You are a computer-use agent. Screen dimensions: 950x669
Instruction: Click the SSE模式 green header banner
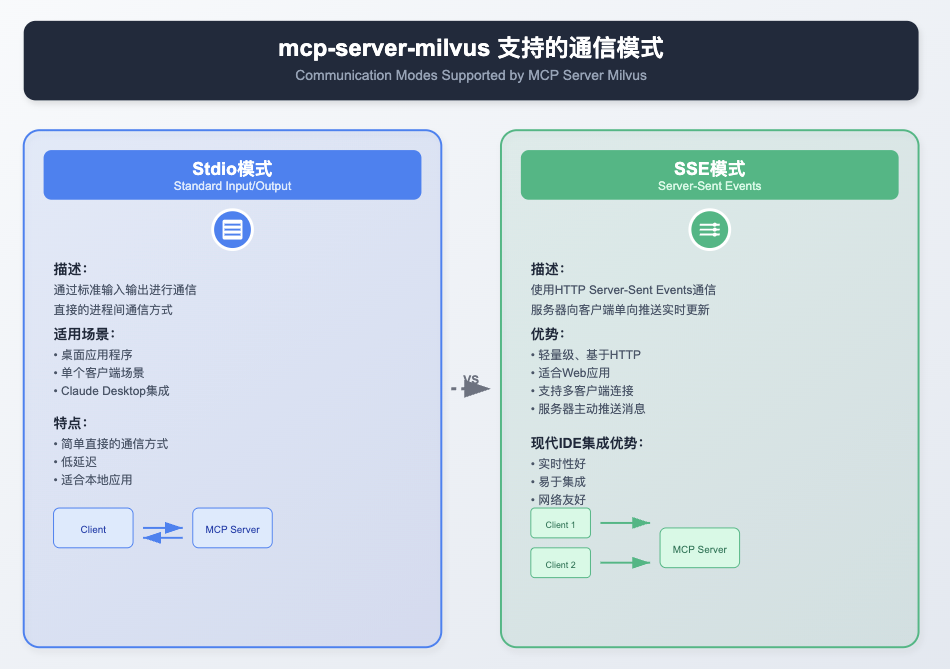709,174
